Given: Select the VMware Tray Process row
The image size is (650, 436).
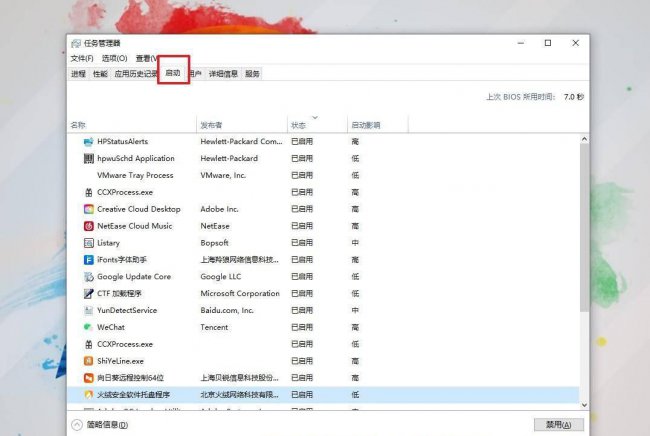Looking at the screenshot, I should [323, 175].
